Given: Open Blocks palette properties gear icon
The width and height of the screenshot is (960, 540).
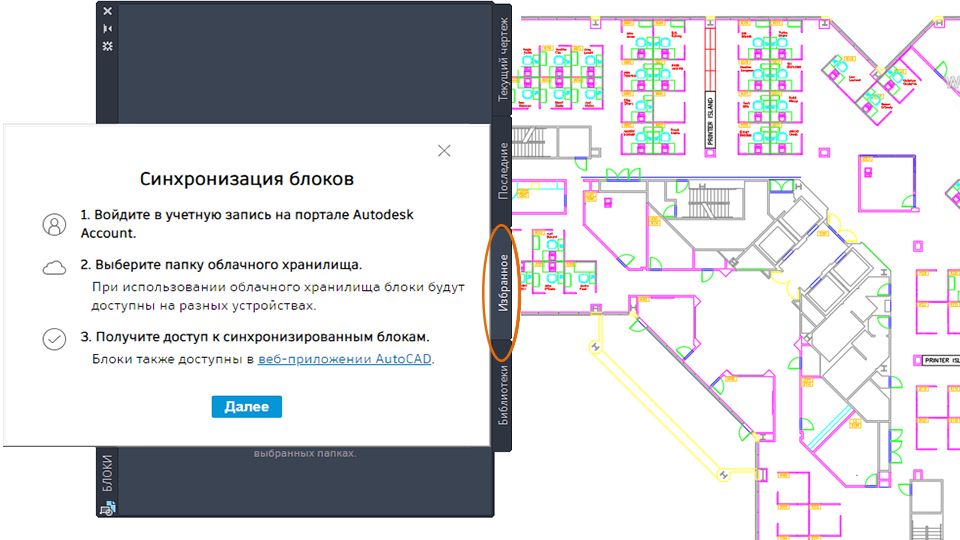Looking at the screenshot, I should click(108, 46).
